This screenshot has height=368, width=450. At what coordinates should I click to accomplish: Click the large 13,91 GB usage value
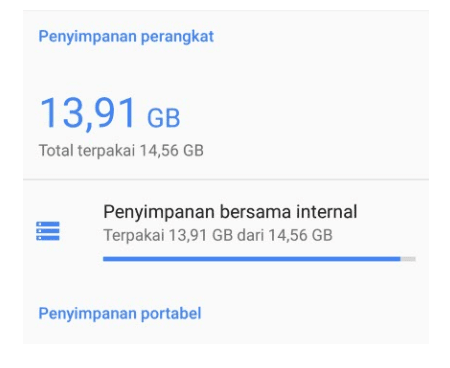[110, 113]
